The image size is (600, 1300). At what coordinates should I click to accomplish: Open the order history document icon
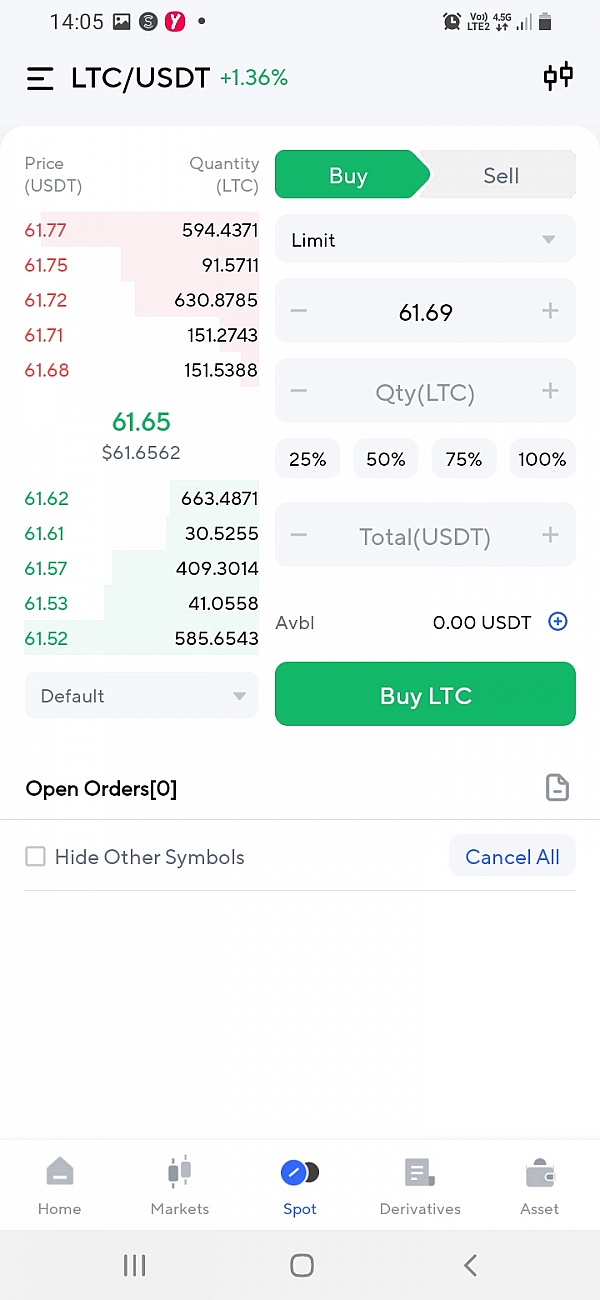pyautogui.click(x=557, y=788)
